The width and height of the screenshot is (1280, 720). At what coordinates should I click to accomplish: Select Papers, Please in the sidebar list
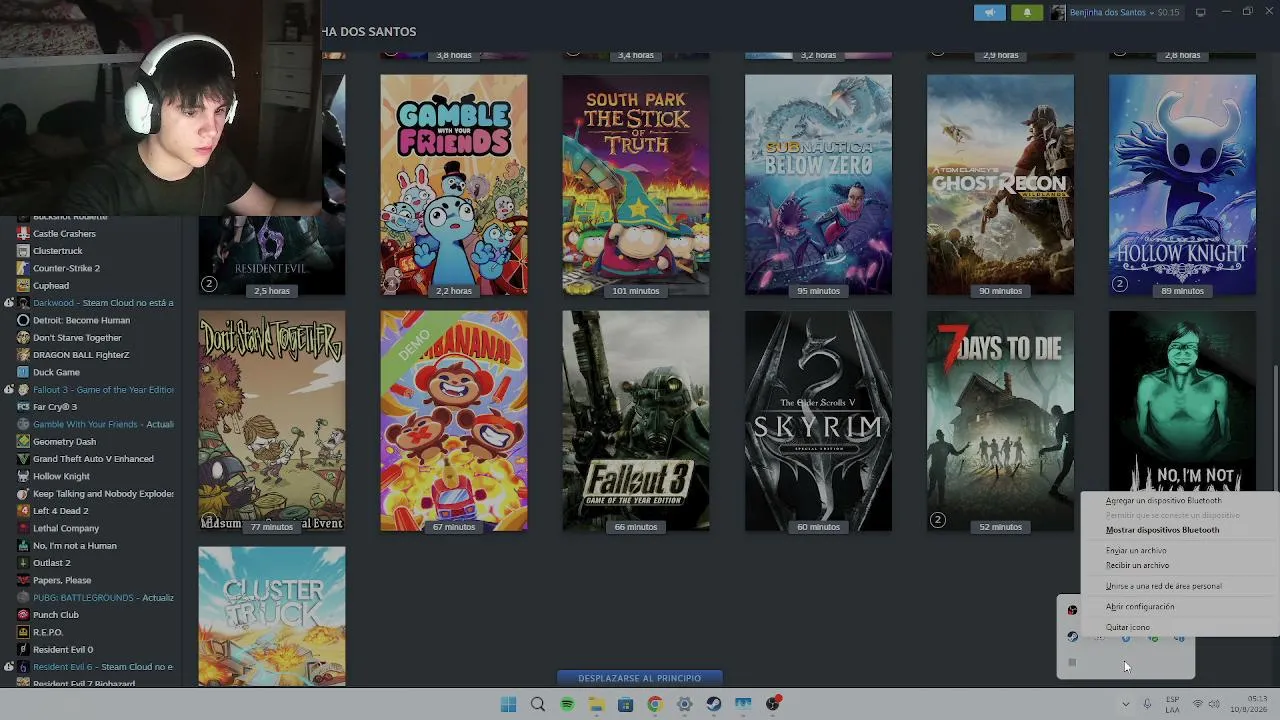pos(62,580)
